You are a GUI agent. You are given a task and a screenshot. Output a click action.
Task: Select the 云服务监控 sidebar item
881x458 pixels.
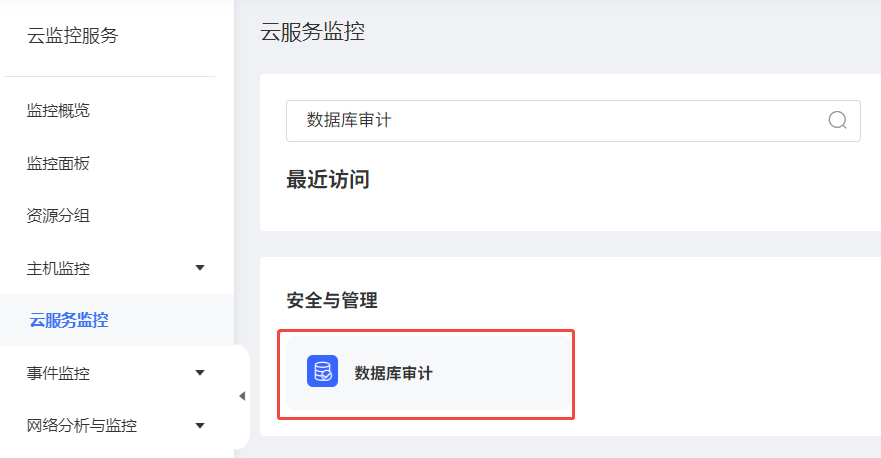69,321
